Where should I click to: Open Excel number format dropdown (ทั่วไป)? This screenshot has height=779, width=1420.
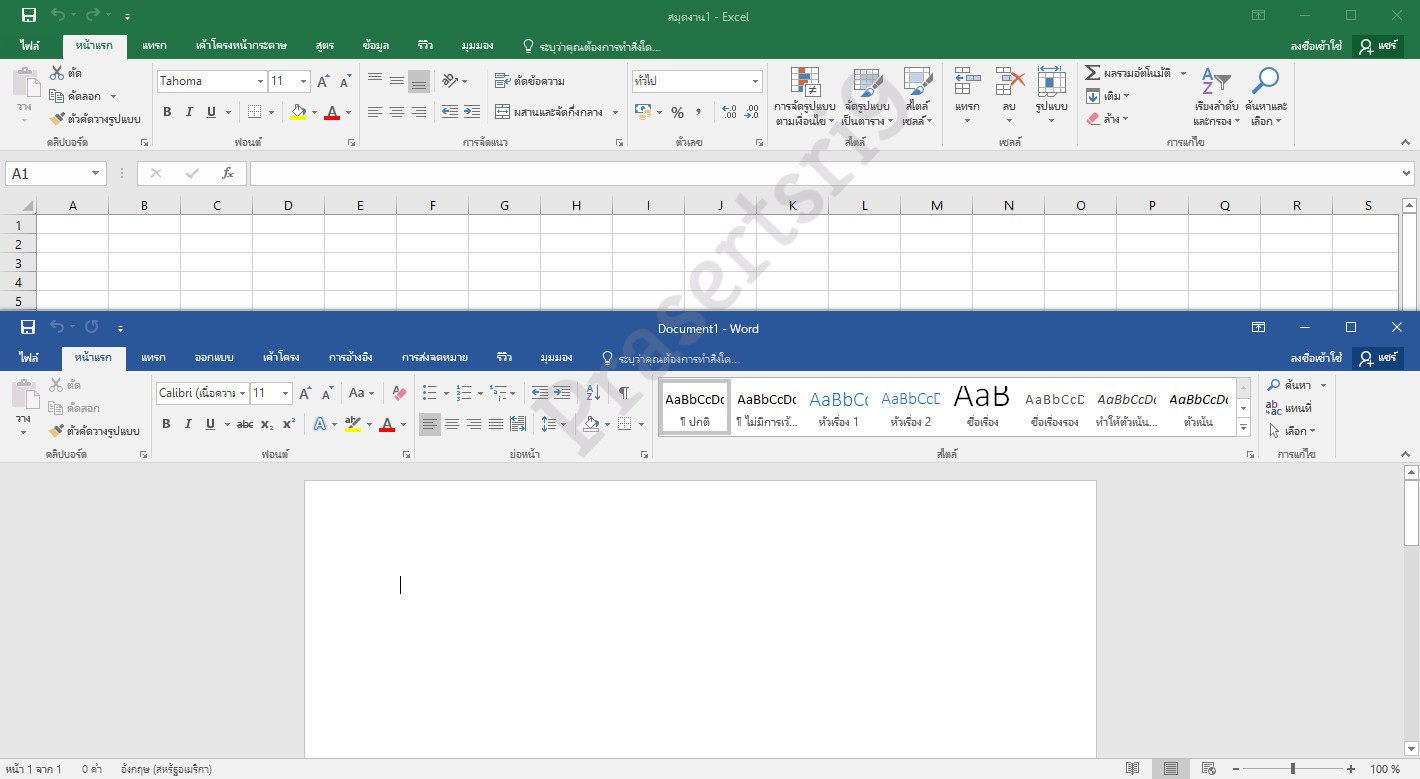pos(756,81)
